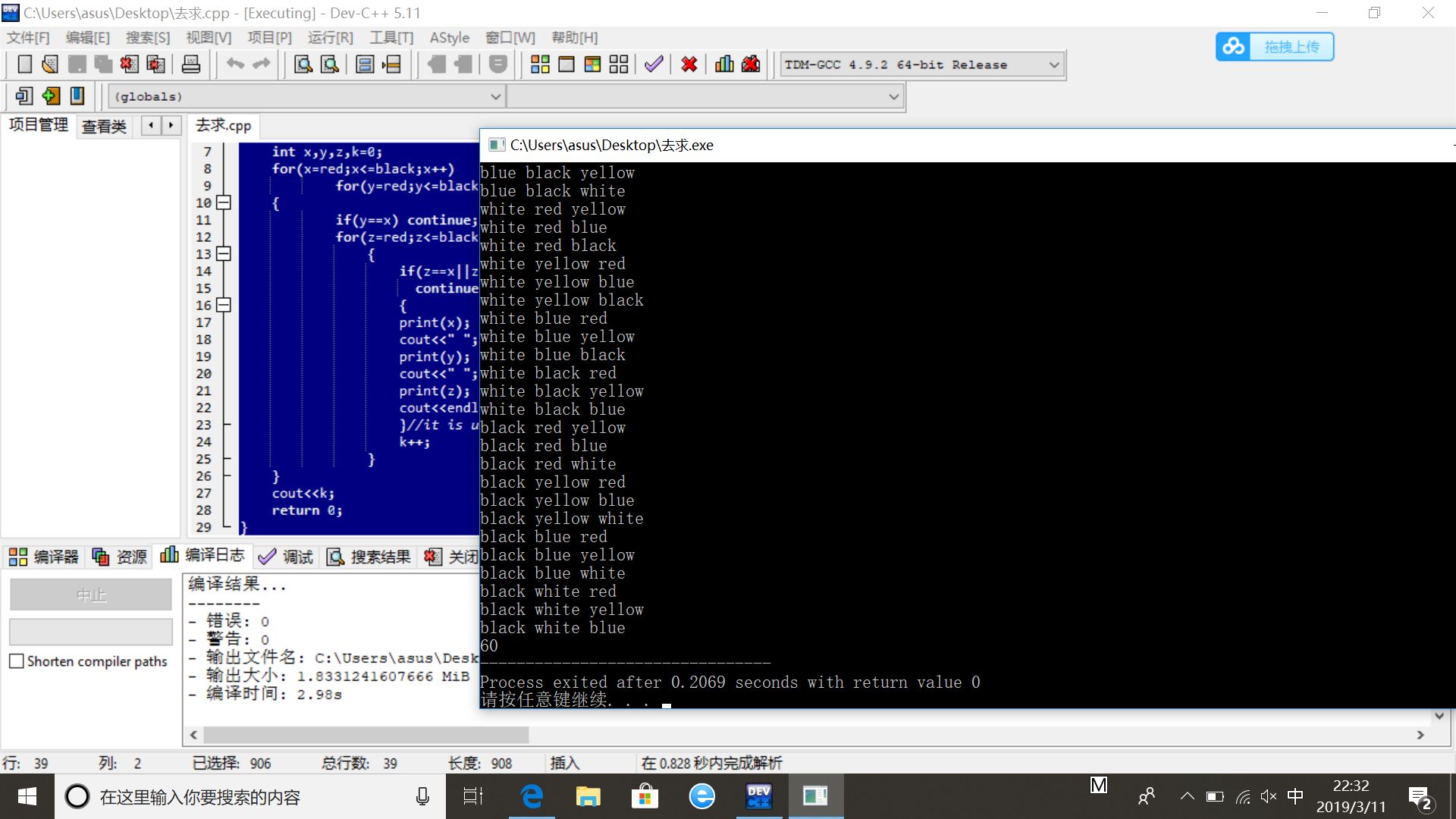Image resolution: width=1456 pixels, height=819 pixels.
Task: Click the Close file red-X document icon
Action: pyautogui.click(x=130, y=64)
